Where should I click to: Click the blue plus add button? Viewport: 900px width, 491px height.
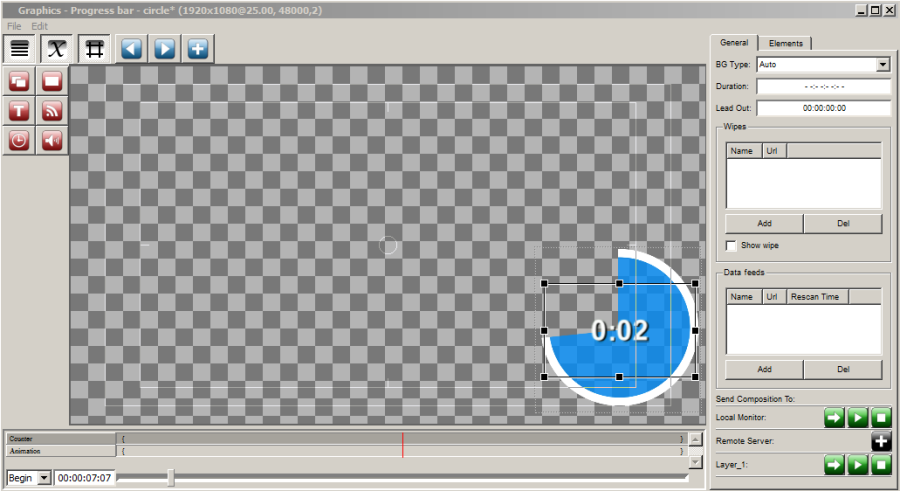(198, 49)
